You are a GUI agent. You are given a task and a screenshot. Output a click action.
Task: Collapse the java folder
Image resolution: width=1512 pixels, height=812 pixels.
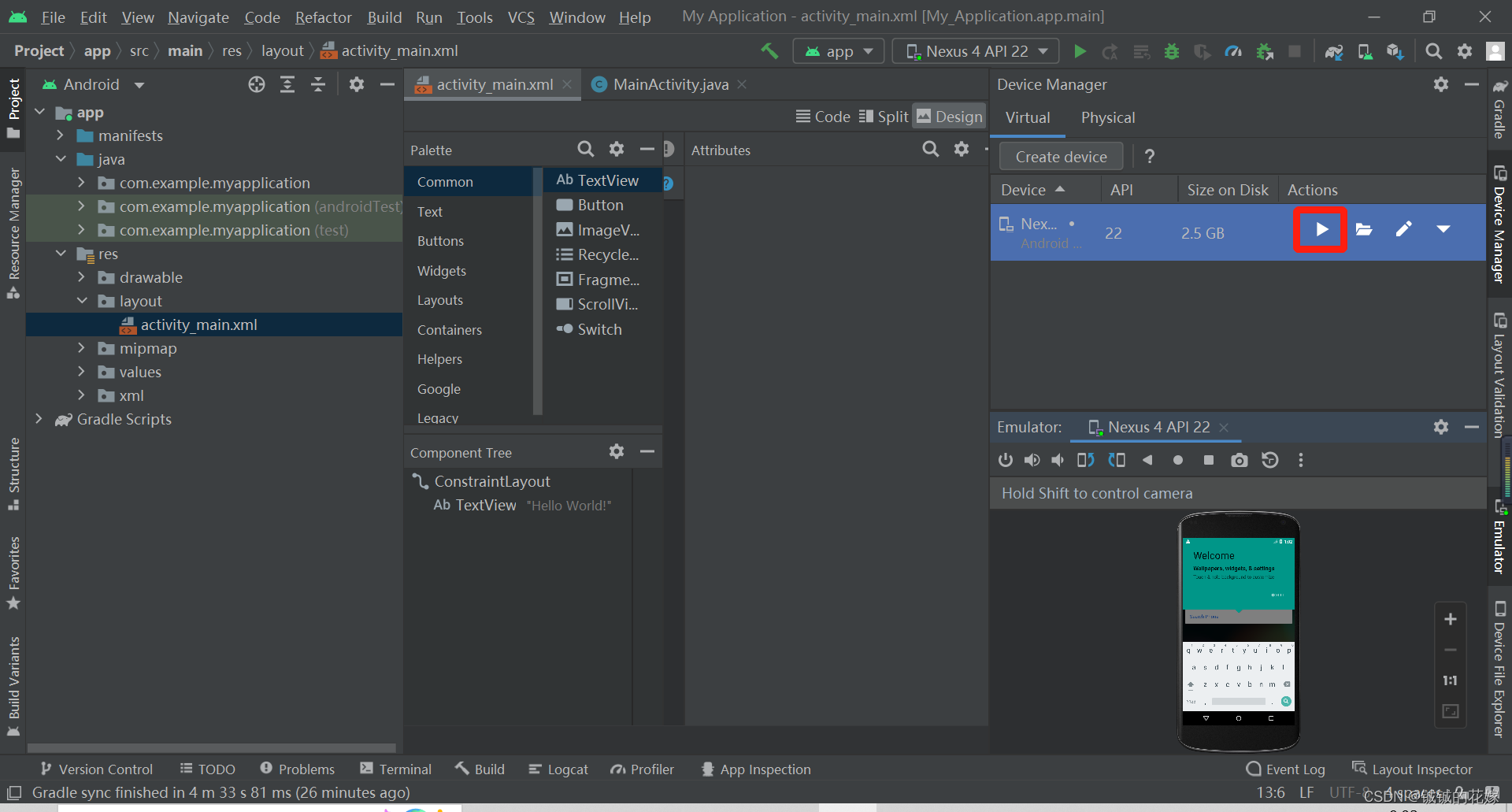61,159
